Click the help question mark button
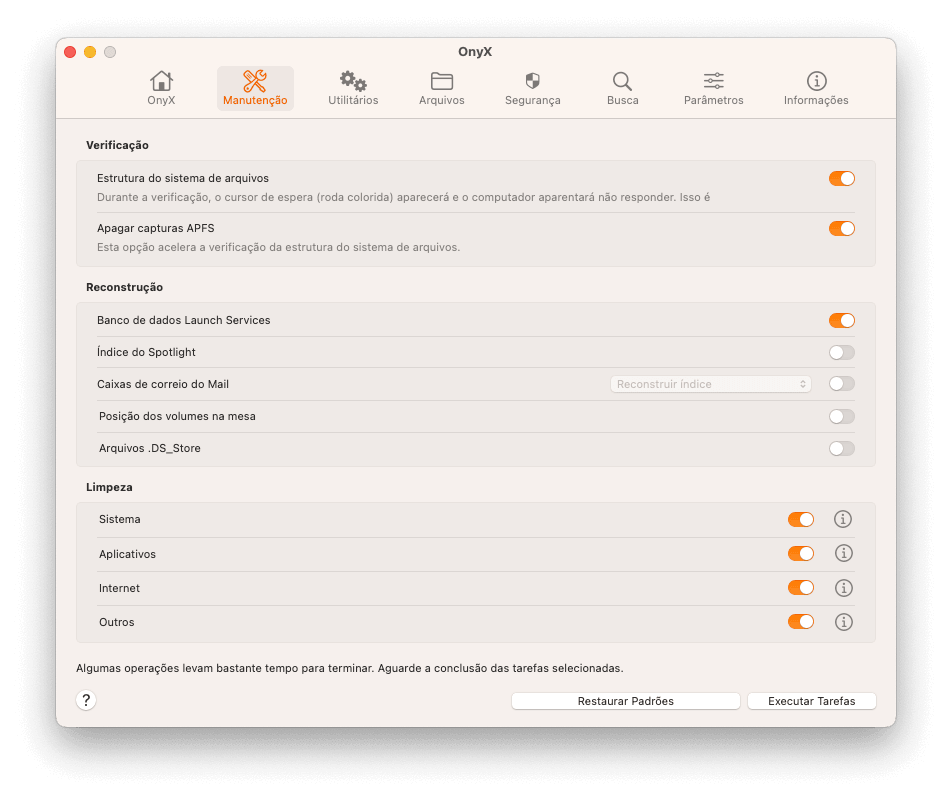The width and height of the screenshot is (952, 801). pyautogui.click(x=86, y=700)
